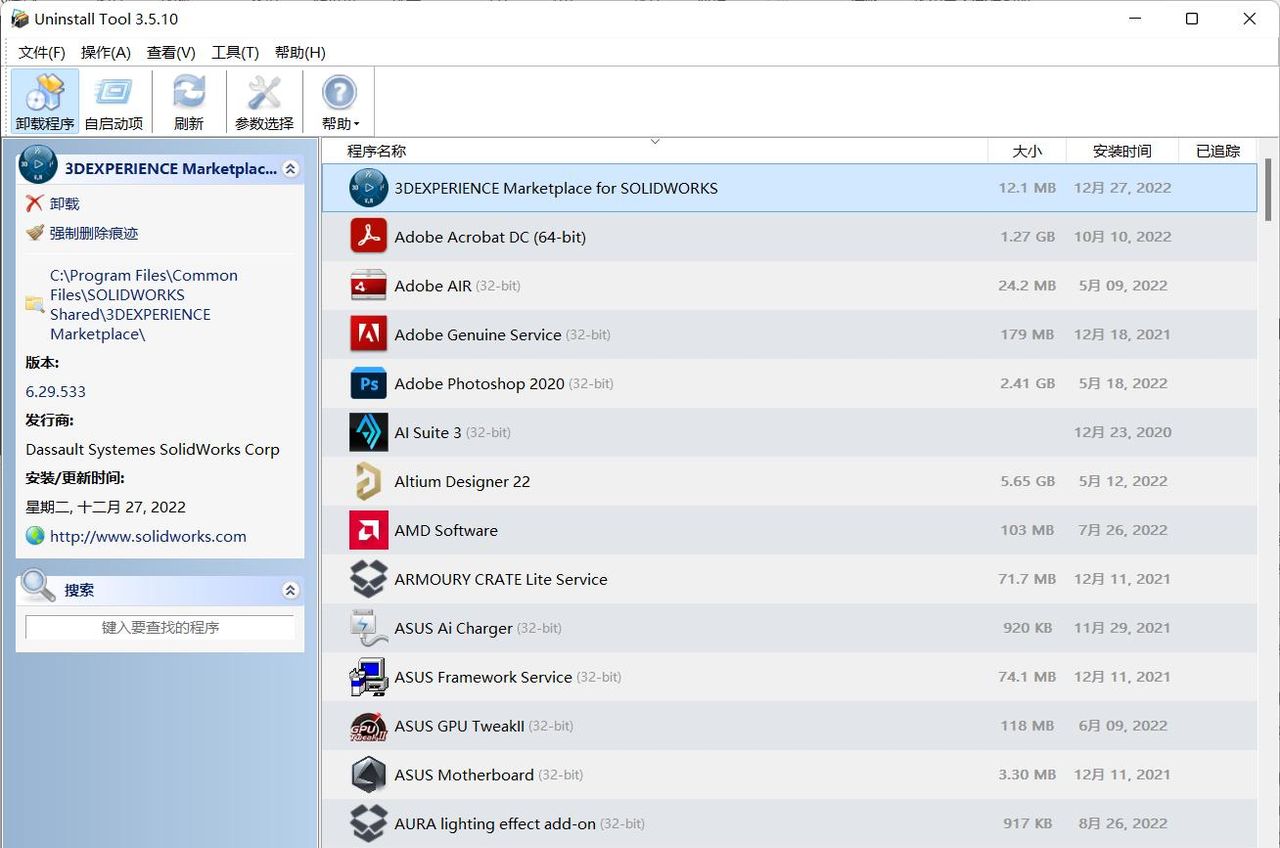Click the folder icon beside install path
The image size is (1280, 848).
[35, 304]
